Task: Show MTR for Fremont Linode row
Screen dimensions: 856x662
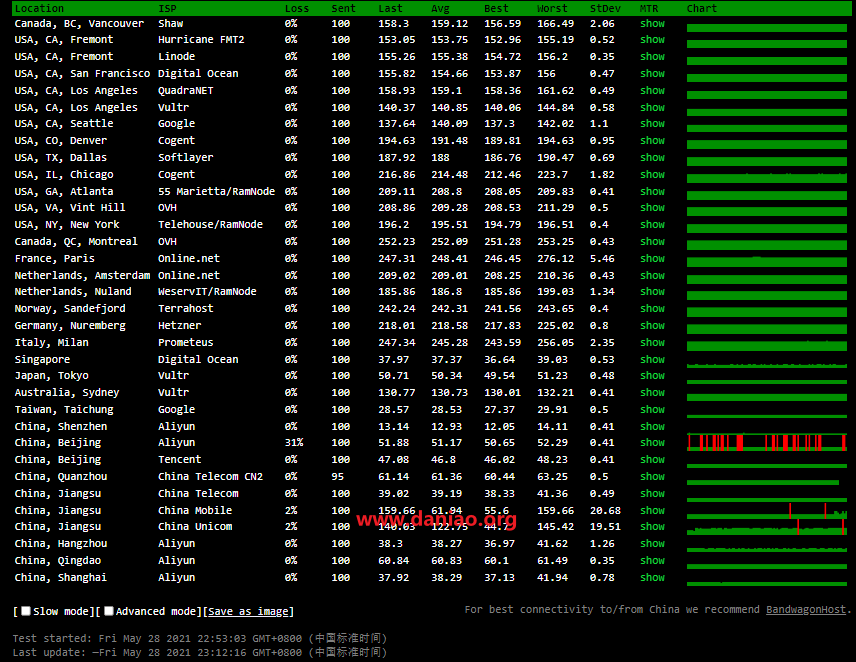Action: (652, 56)
